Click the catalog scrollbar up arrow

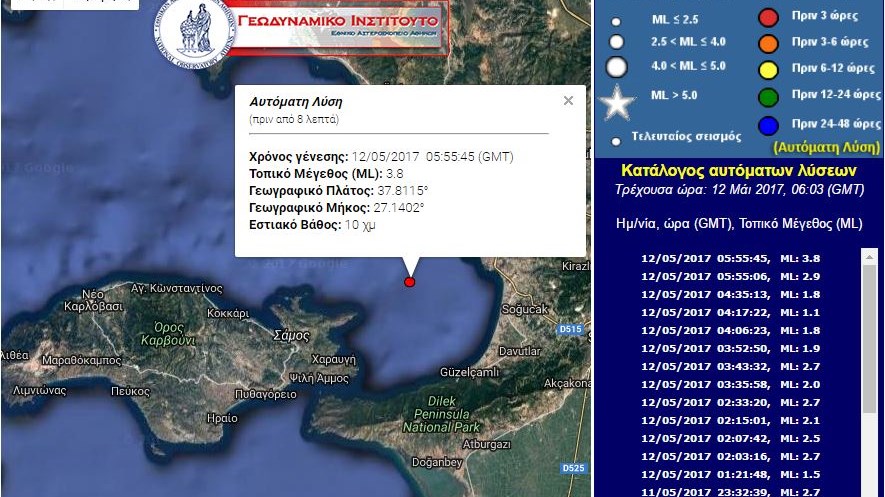click(x=870, y=256)
